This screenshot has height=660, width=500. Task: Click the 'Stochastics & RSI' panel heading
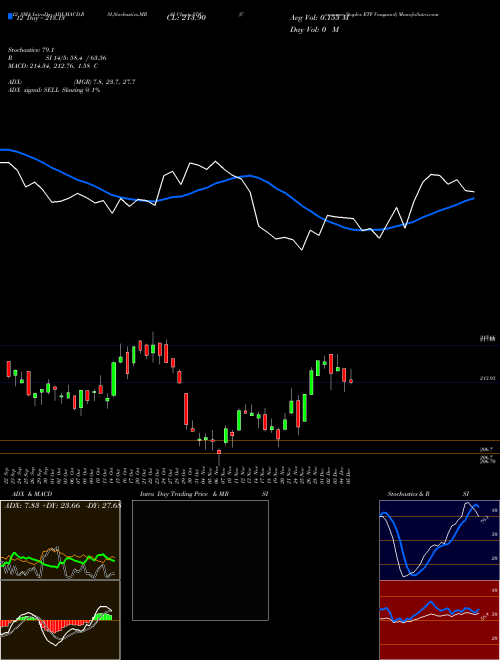(428, 494)
